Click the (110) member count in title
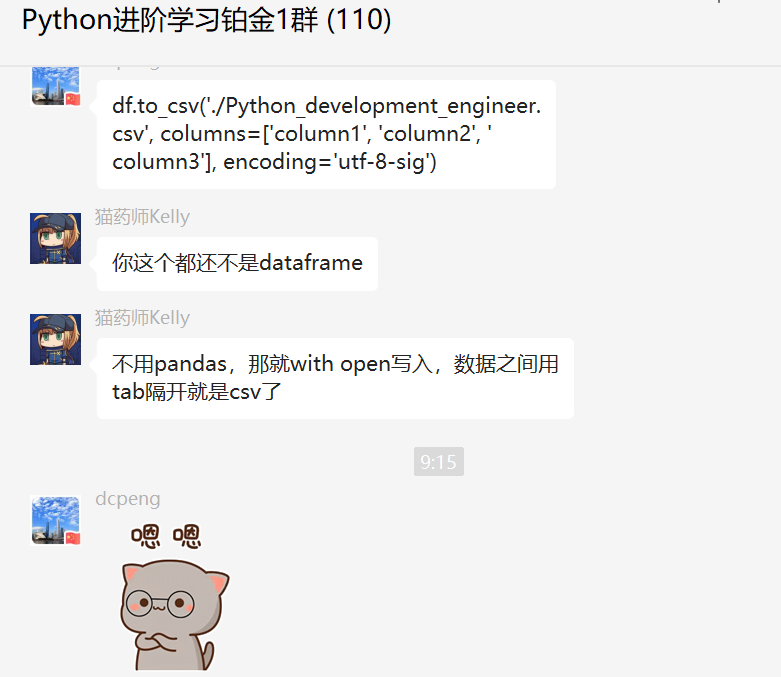 359,20
